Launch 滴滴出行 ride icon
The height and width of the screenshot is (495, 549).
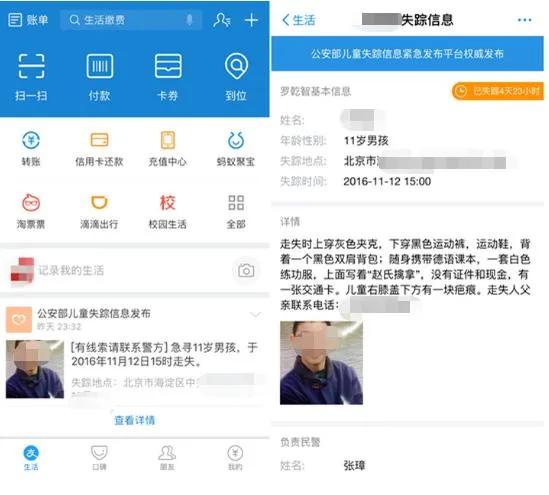[x=99, y=202]
